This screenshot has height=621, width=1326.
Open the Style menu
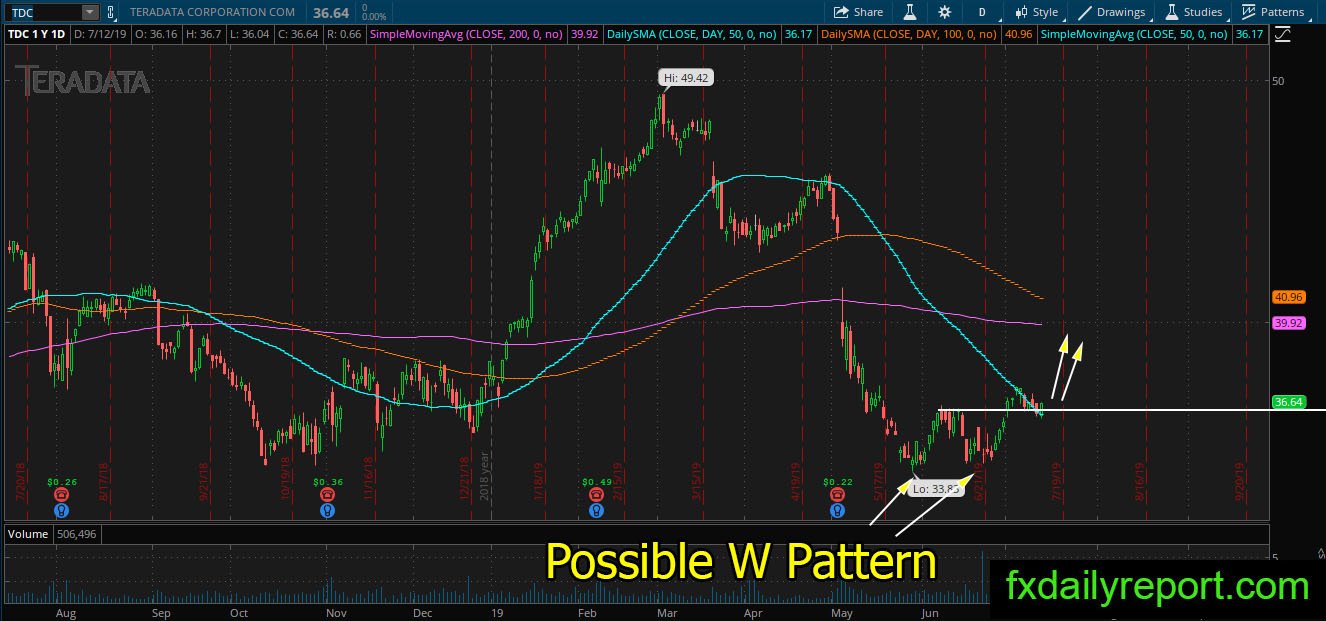click(1037, 12)
